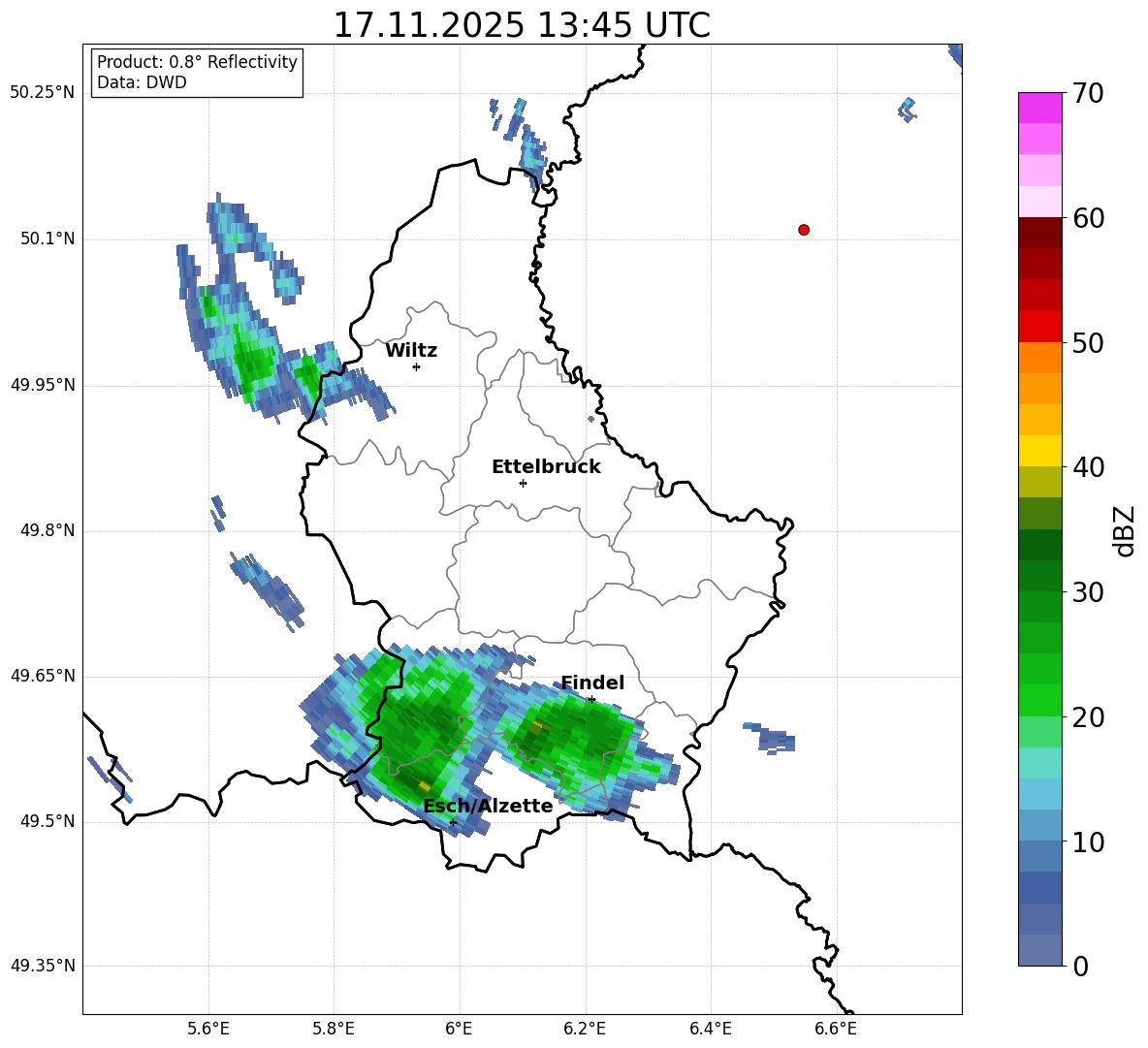Click the 6.2°E longitude label
Viewport: 1148px width, 1048px height.
(585, 1029)
